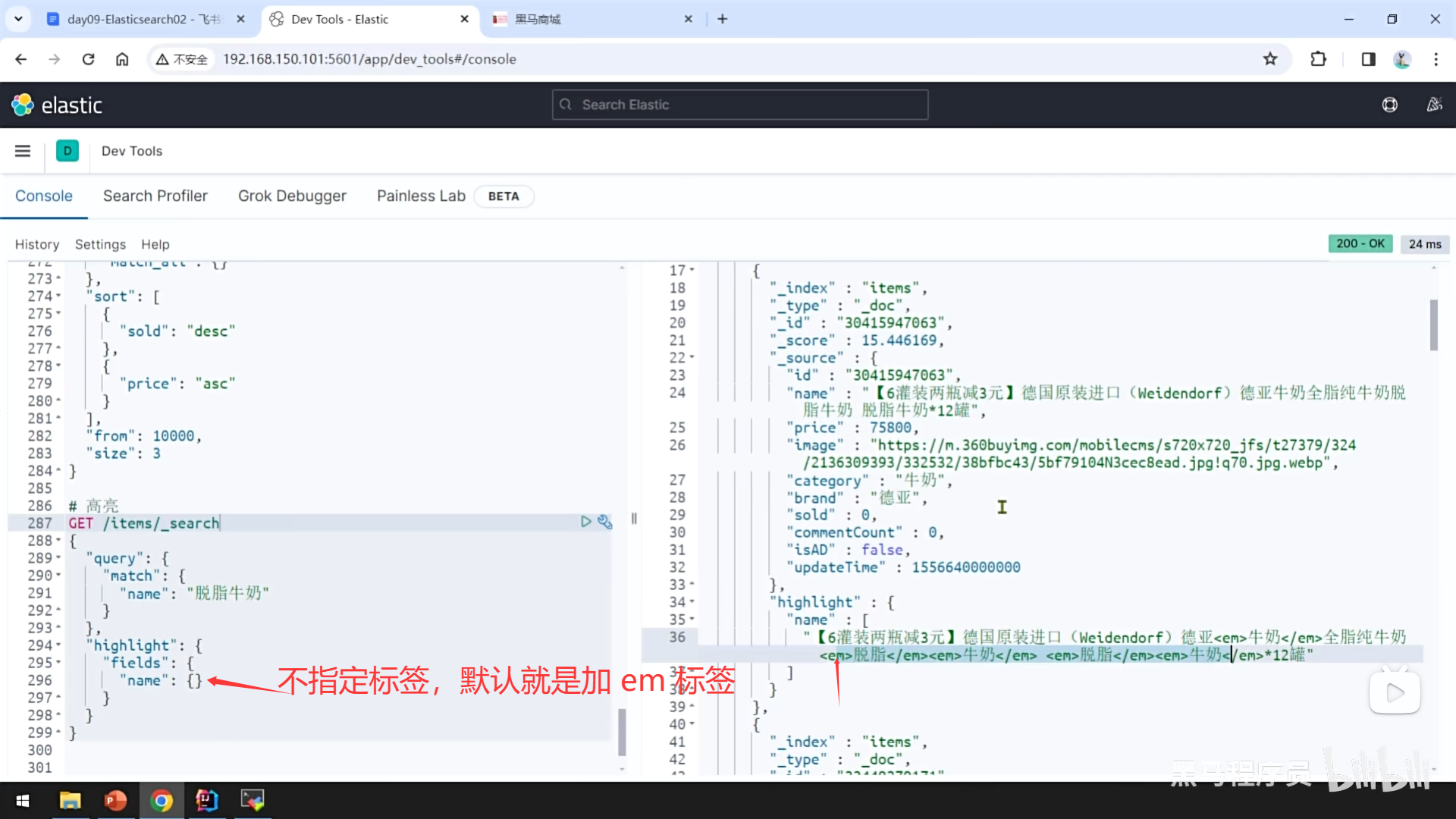The height and width of the screenshot is (819, 1456).
Task: Open PowerPoint from the taskbar
Action: (115, 800)
